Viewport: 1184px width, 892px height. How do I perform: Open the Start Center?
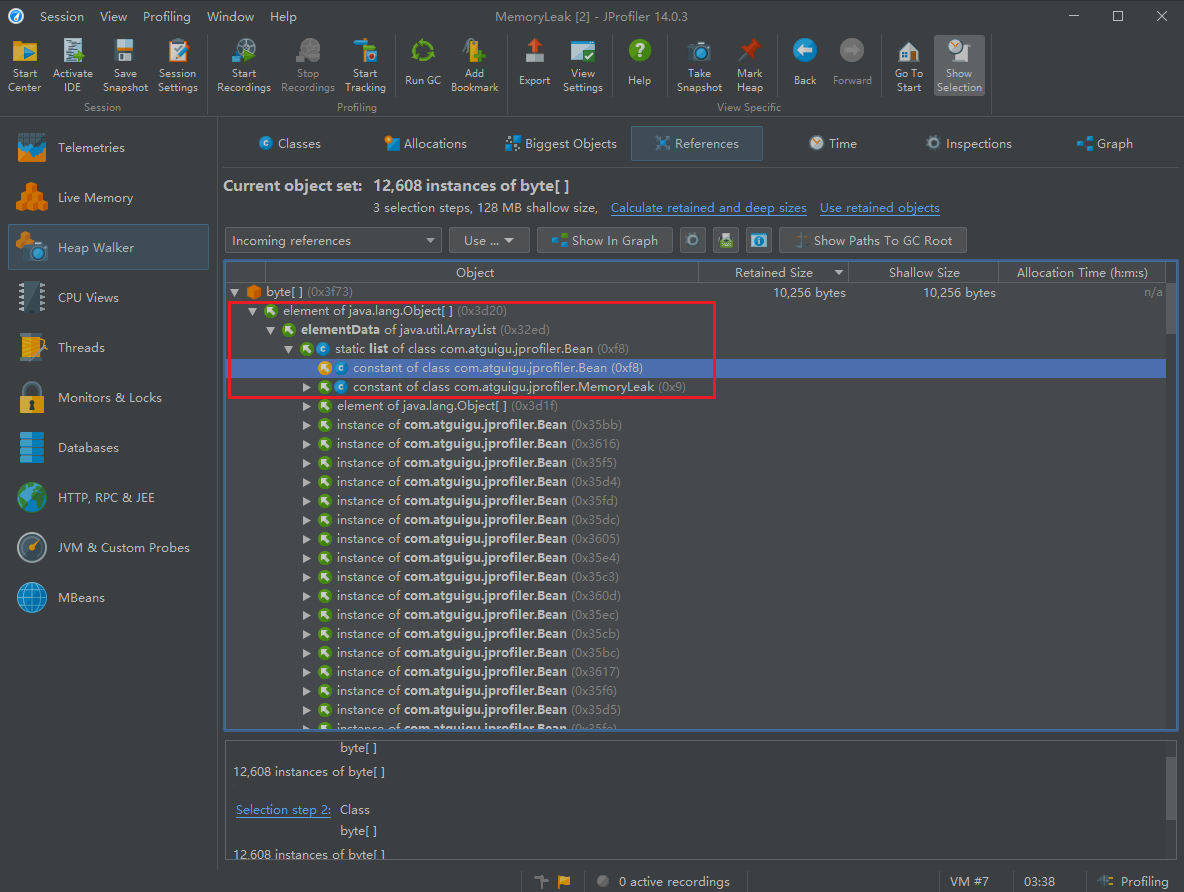point(25,66)
